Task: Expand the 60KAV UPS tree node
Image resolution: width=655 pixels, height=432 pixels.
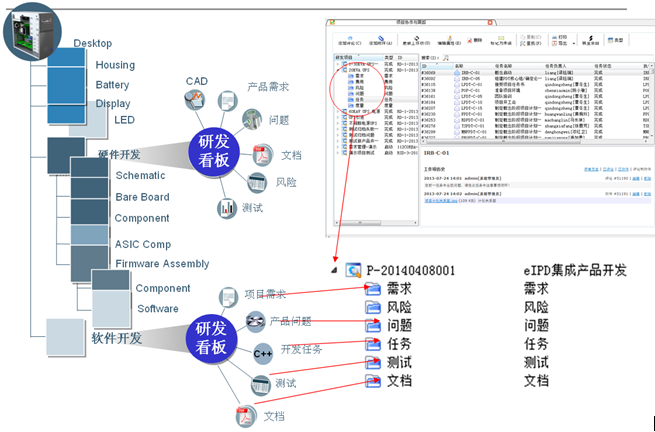Action: coord(337,68)
